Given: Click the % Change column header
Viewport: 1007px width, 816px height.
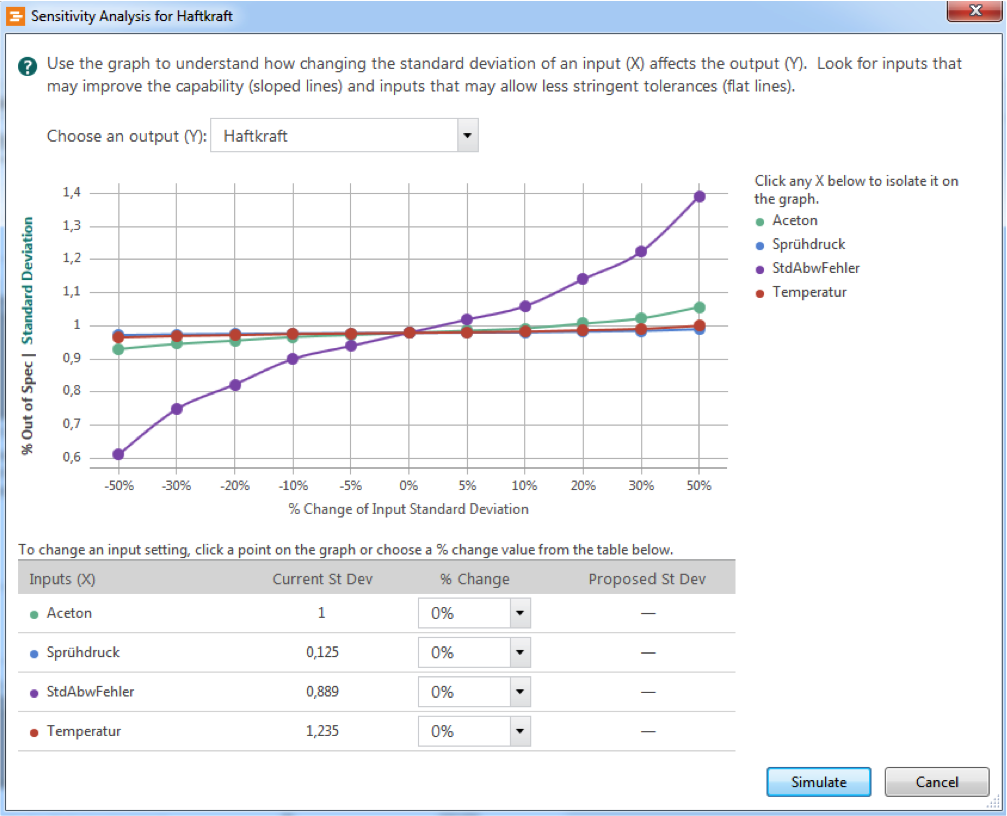Looking at the screenshot, I should click(475, 579).
